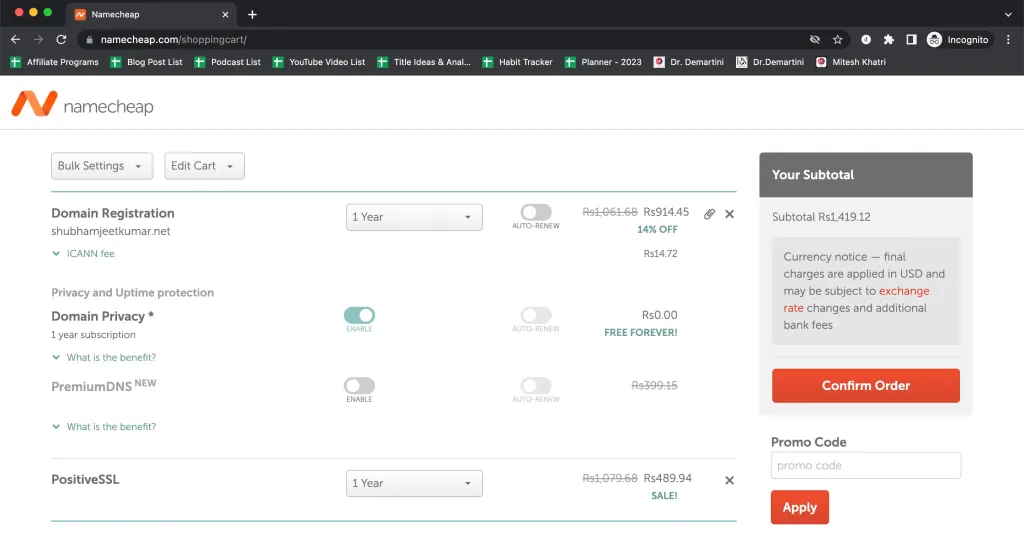The width and height of the screenshot is (1024, 540).
Task: Open Blog Post List bookmark
Action: (147, 62)
